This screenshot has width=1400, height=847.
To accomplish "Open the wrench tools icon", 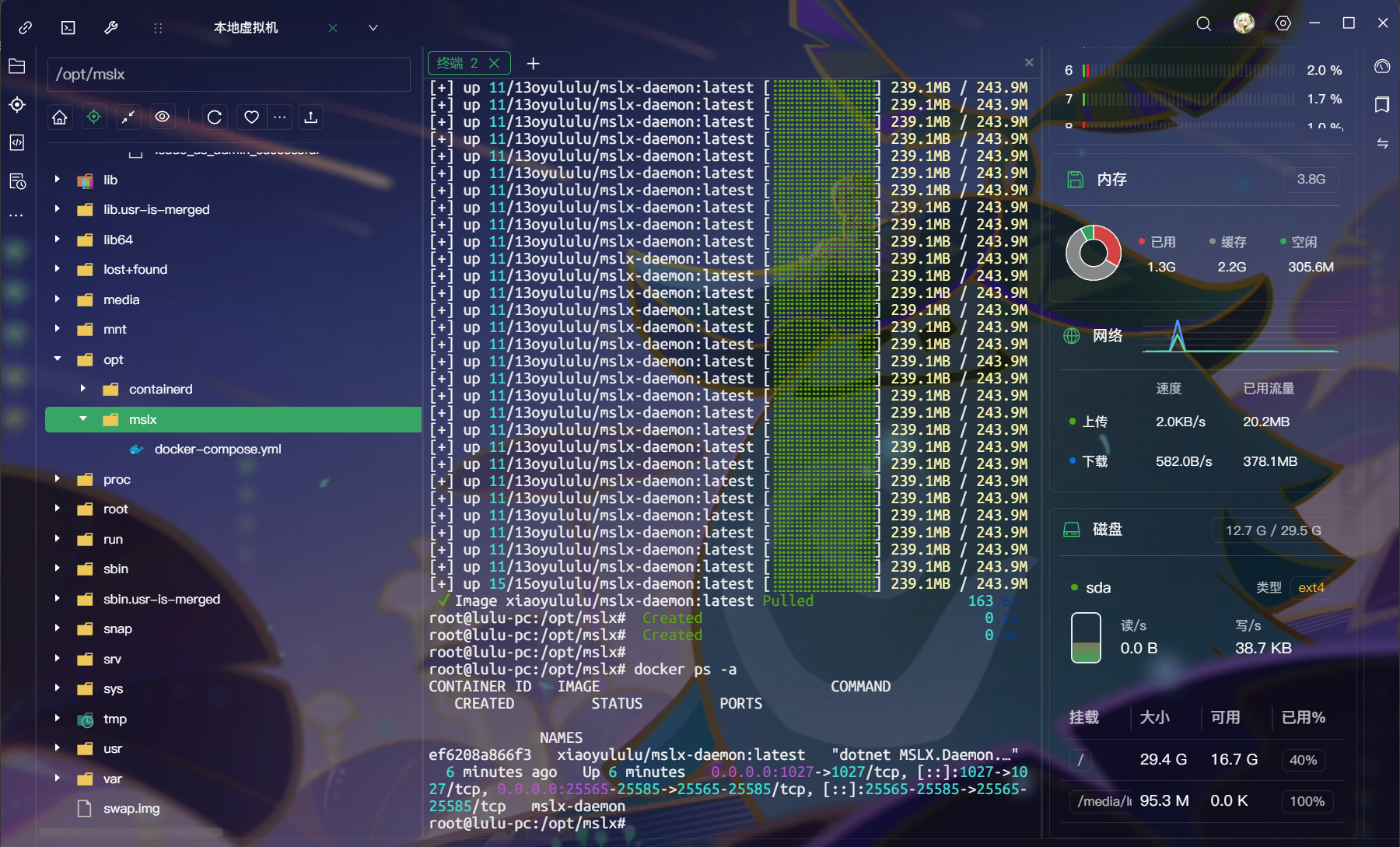I will coord(111,28).
